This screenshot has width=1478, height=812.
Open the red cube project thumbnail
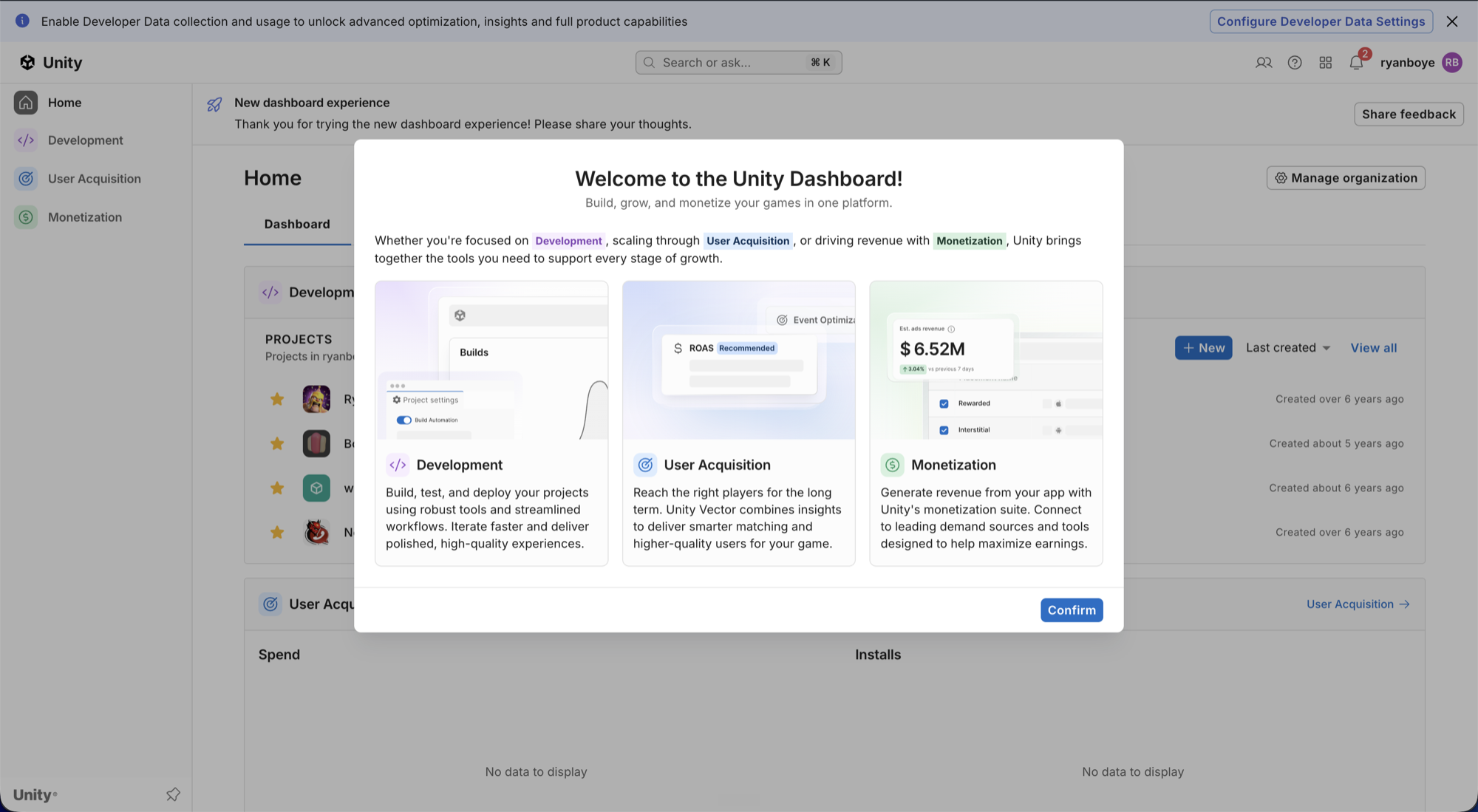tap(316, 443)
